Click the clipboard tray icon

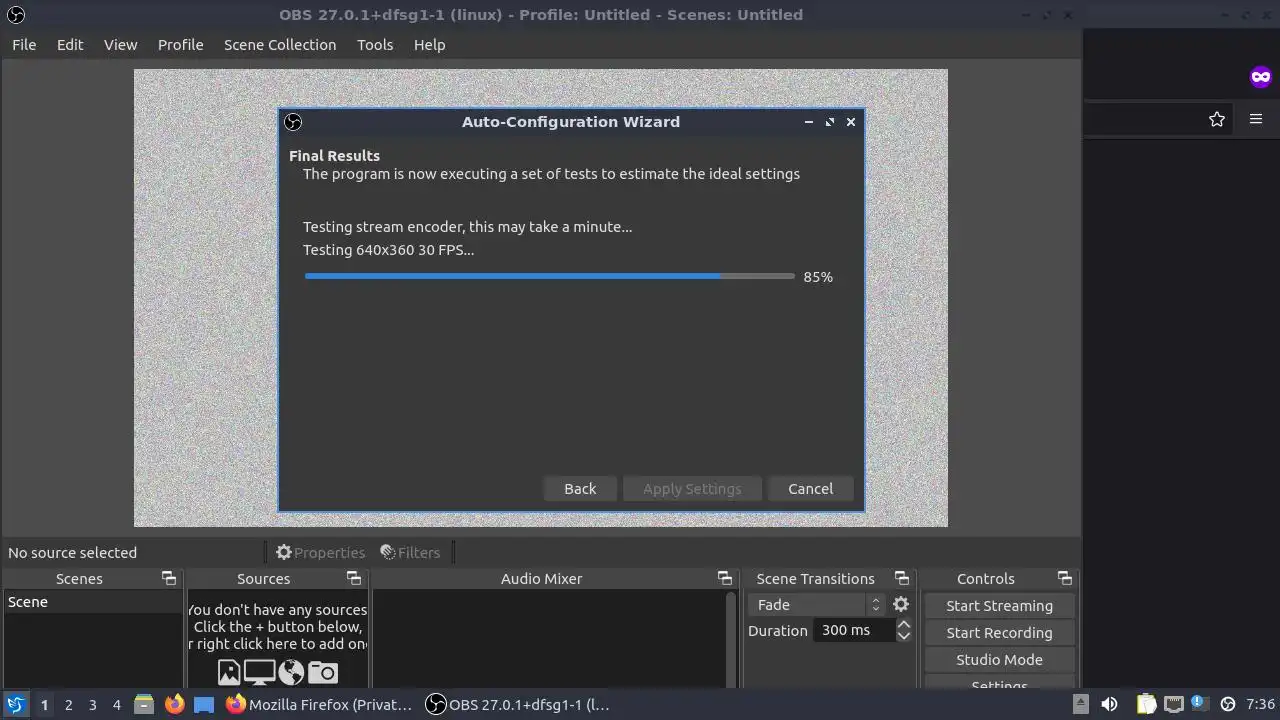pos(1146,704)
